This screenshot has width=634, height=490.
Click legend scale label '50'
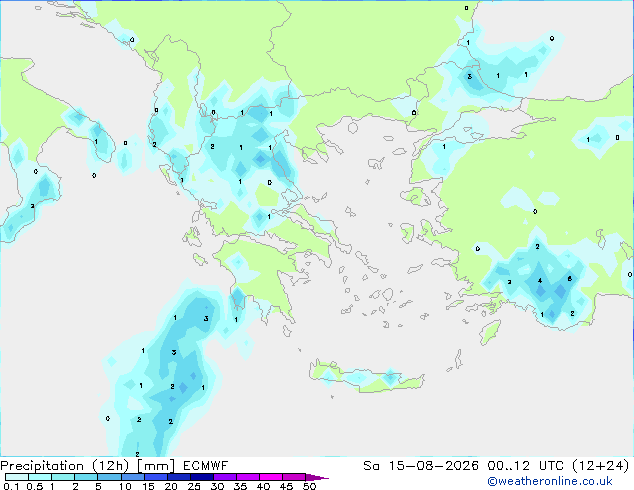tap(310, 486)
